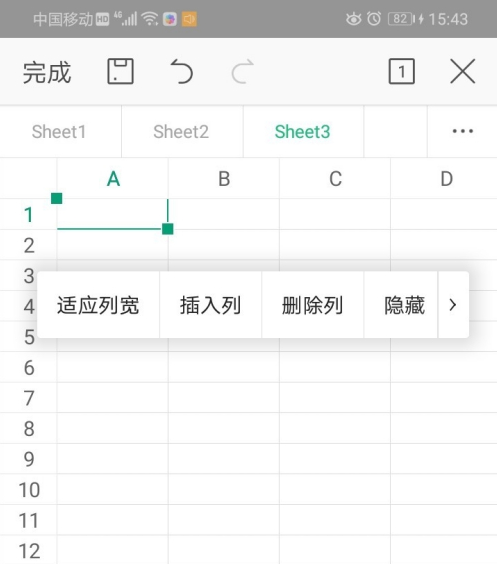Viewport: 497px width, 564px height.
Task: Select column D header
Action: [x=446, y=179]
